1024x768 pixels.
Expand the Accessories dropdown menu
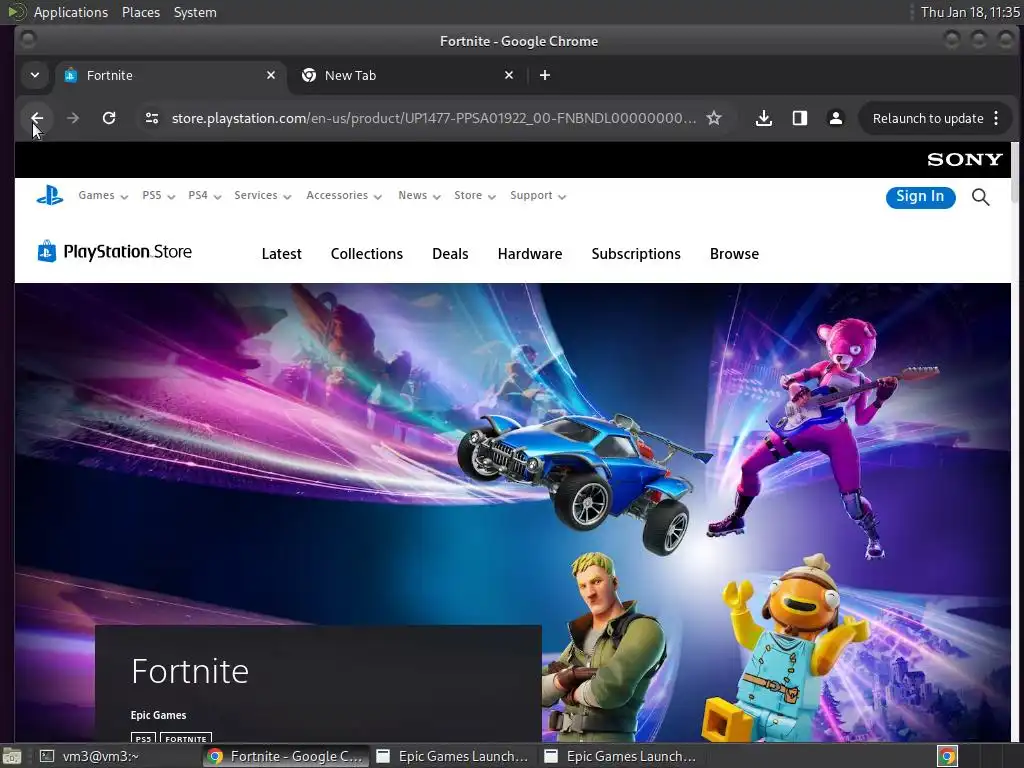344,195
